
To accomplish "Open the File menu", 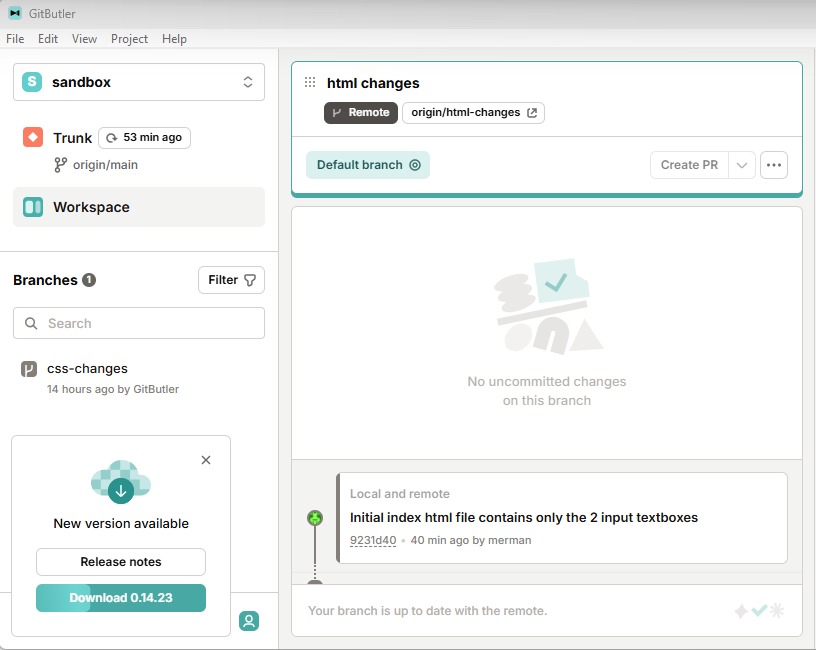I will [15, 39].
